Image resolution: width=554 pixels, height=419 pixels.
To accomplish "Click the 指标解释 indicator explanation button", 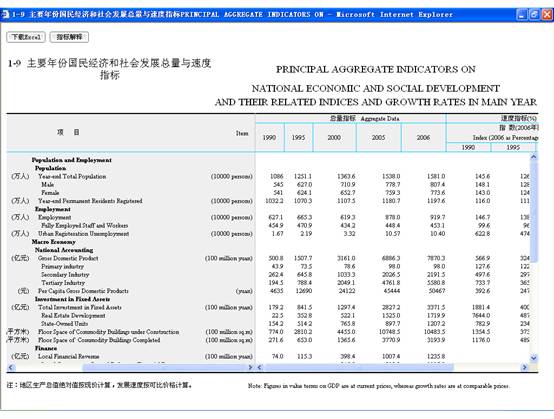I will pos(69,37).
